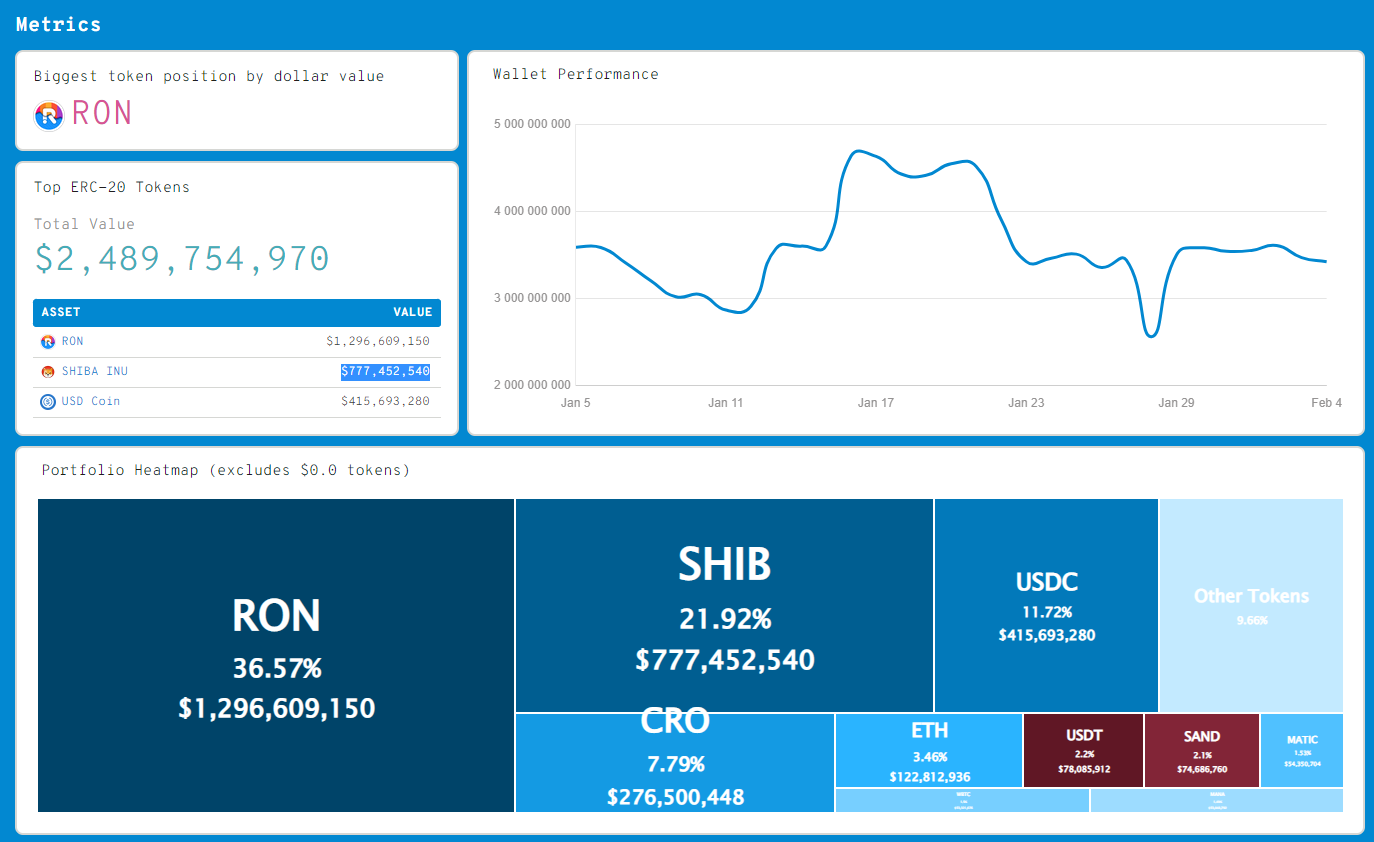The height and width of the screenshot is (842, 1374).
Task: Click the large pink RON token name
Action: [x=102, y=113]
